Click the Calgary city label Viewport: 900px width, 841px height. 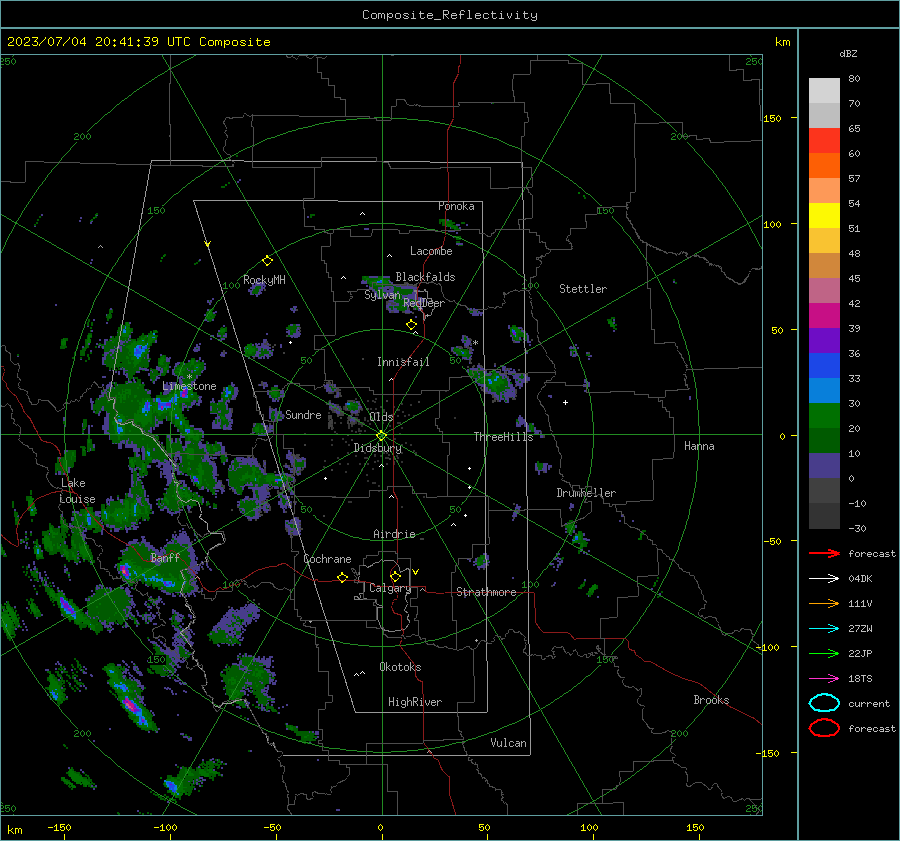point(390,588)
